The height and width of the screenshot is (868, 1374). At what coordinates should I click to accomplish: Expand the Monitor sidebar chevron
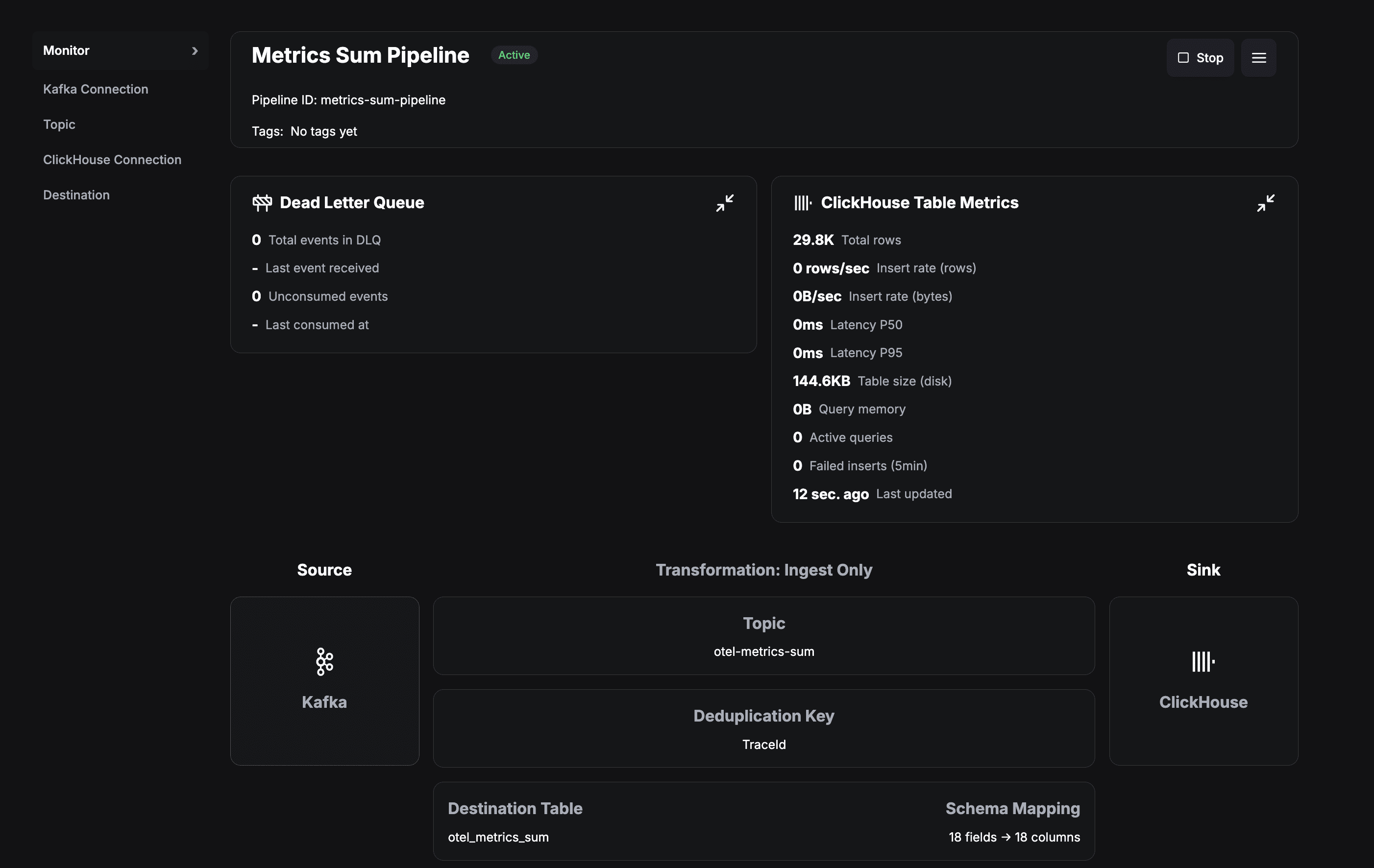(195, 51)
